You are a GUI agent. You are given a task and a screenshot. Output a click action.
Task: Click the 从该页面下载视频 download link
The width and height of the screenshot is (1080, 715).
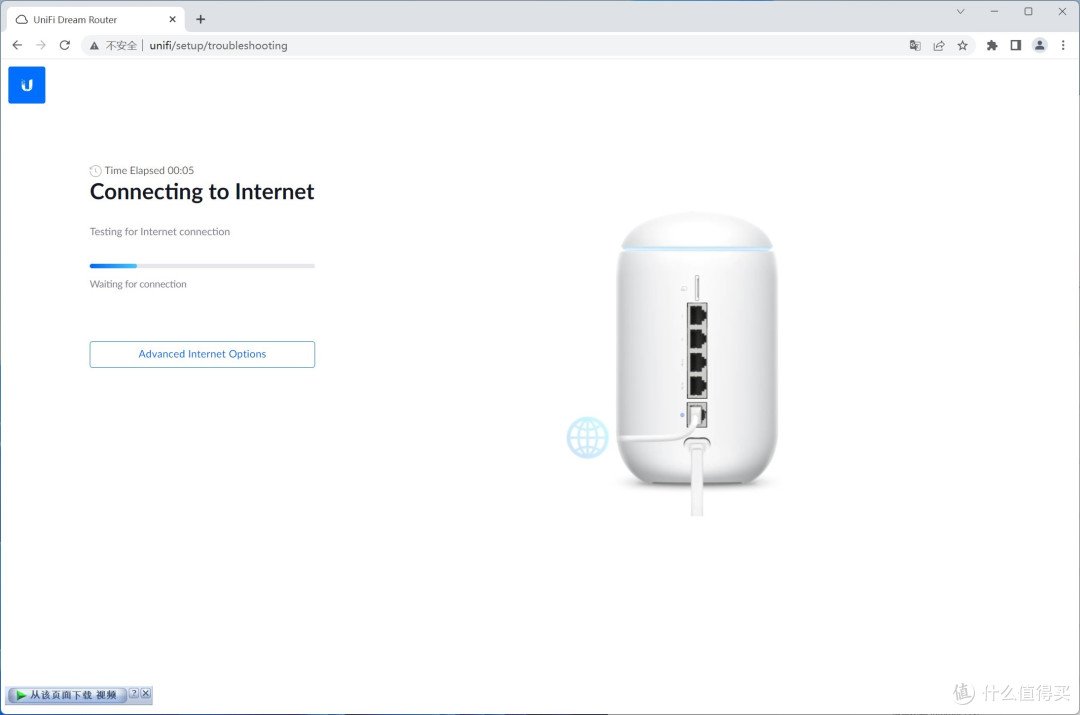[x=68, y=694]
